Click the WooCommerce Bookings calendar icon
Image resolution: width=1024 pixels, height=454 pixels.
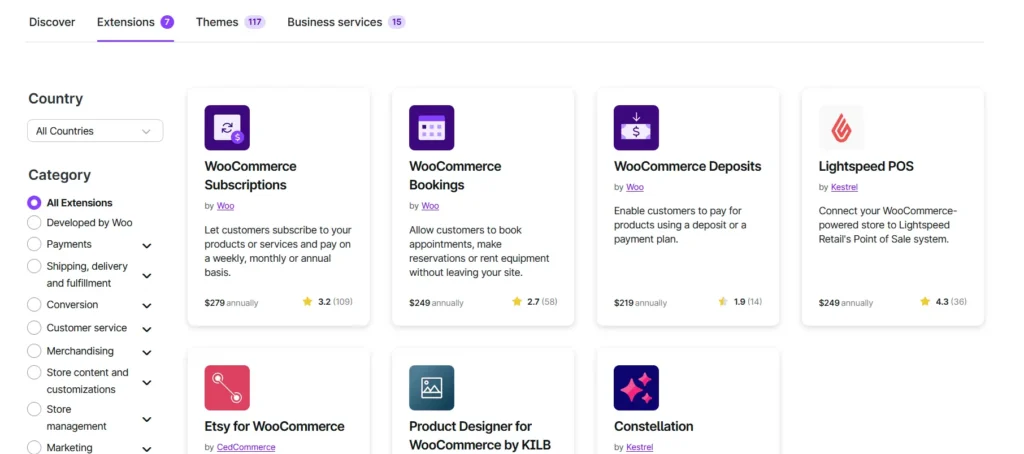click(431, 128)
